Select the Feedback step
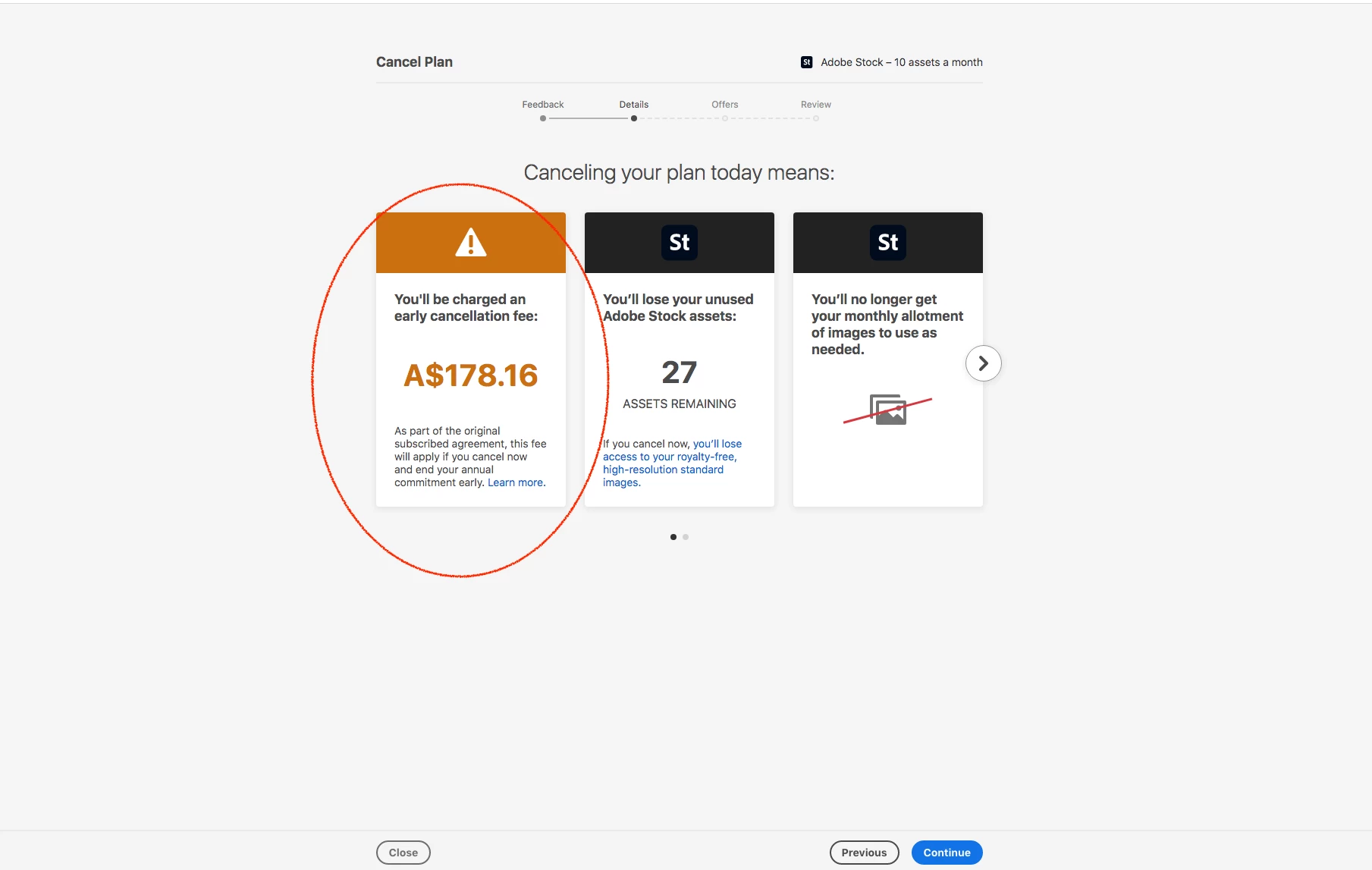Screen dimensions: 1372x870 [543, 105]
